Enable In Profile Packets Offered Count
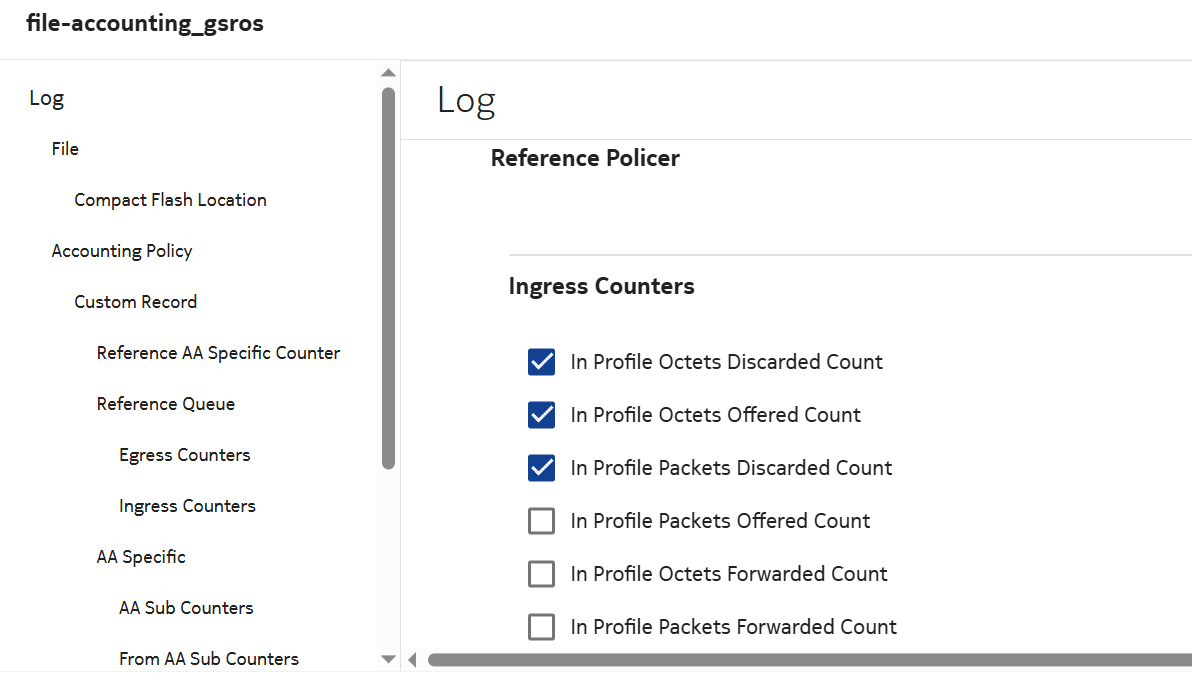Viewport: 1192px width, 686px height. 541,521
